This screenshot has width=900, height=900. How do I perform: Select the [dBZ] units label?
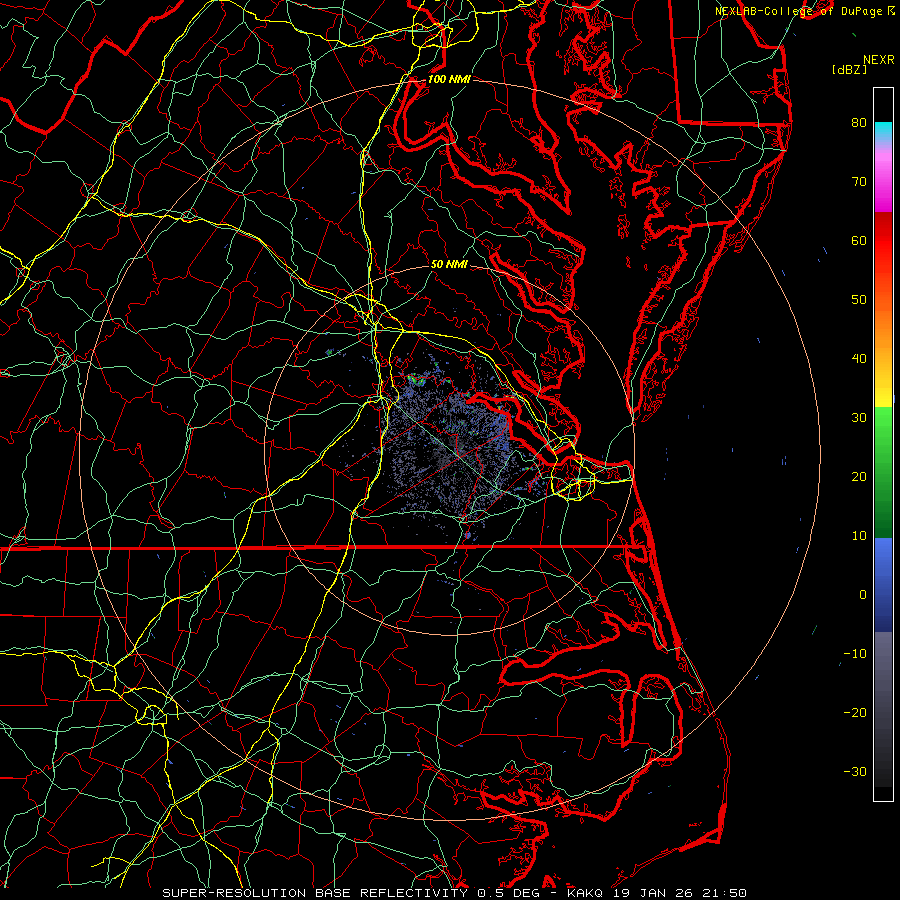tap(847, 69)
